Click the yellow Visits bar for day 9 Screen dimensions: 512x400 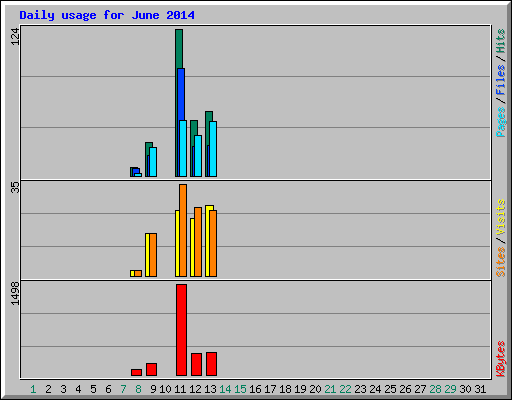[x=147, y=255]
